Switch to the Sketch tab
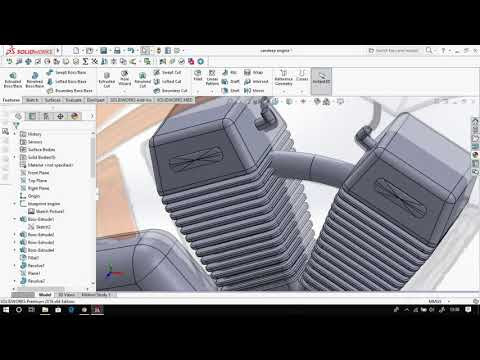 pyautogui.click(x=32, y=100)
